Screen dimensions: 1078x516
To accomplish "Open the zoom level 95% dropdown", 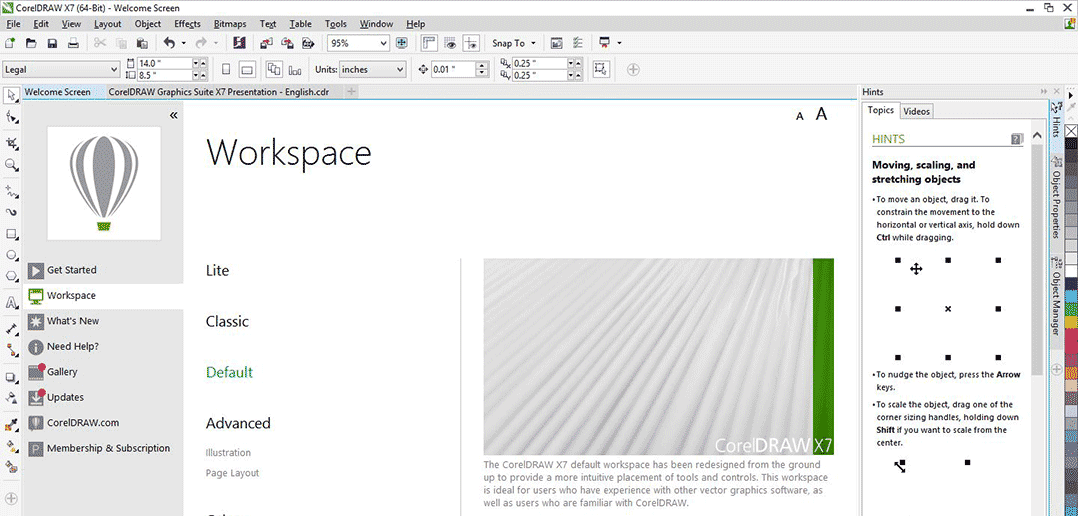I will click(x=384, y=43).
